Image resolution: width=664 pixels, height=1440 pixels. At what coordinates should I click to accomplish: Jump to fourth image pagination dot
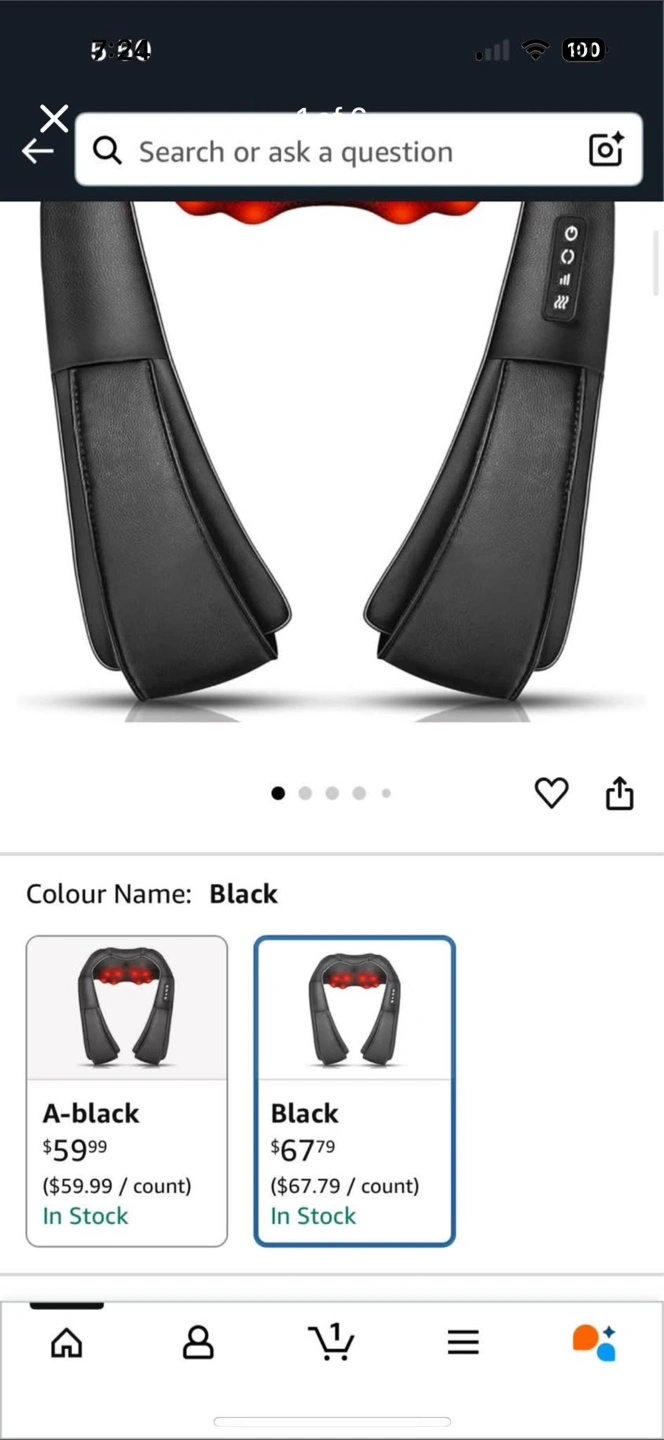click(359, 793)
